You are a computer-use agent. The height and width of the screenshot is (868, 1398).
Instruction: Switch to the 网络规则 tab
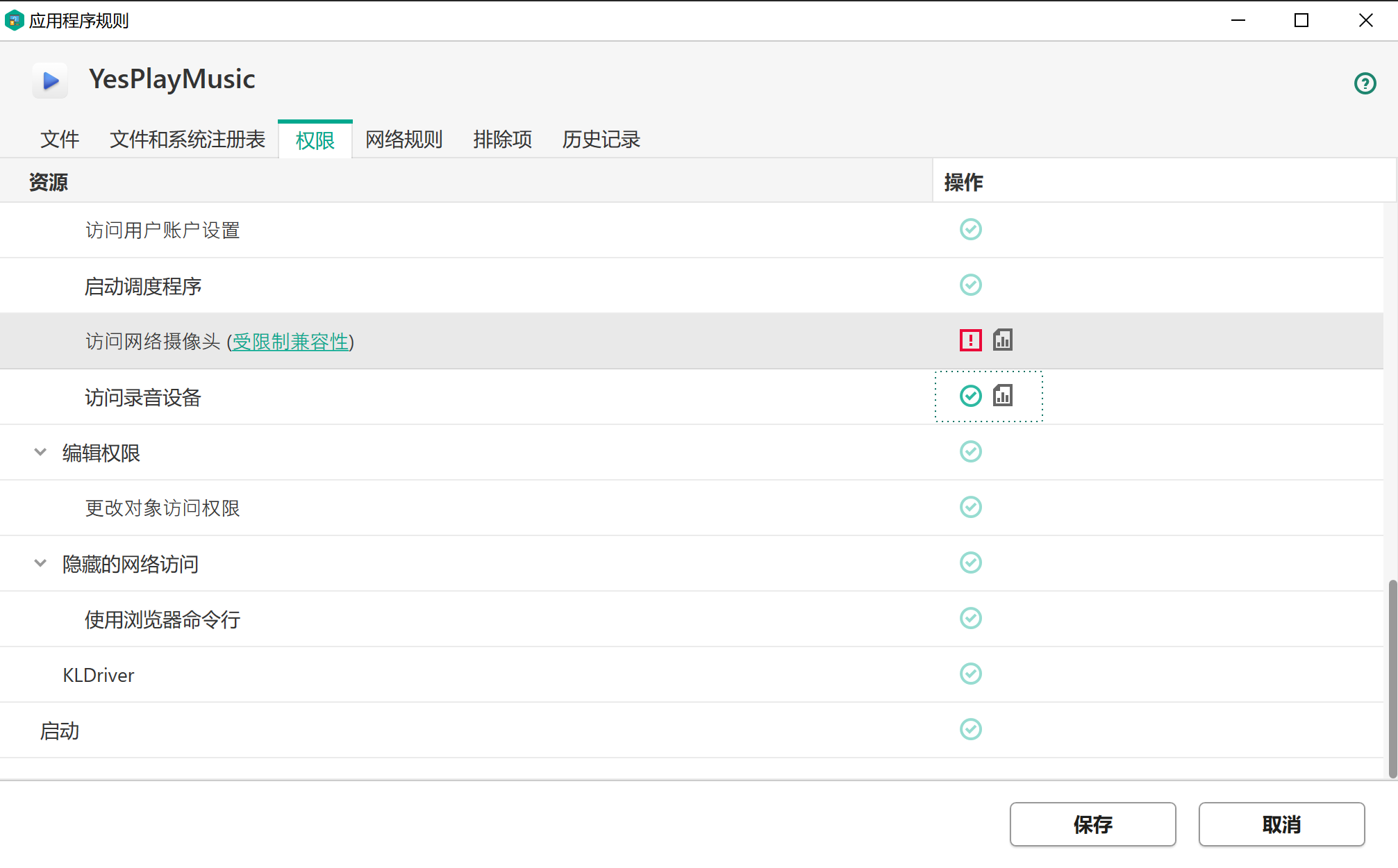tap(403, 140)
